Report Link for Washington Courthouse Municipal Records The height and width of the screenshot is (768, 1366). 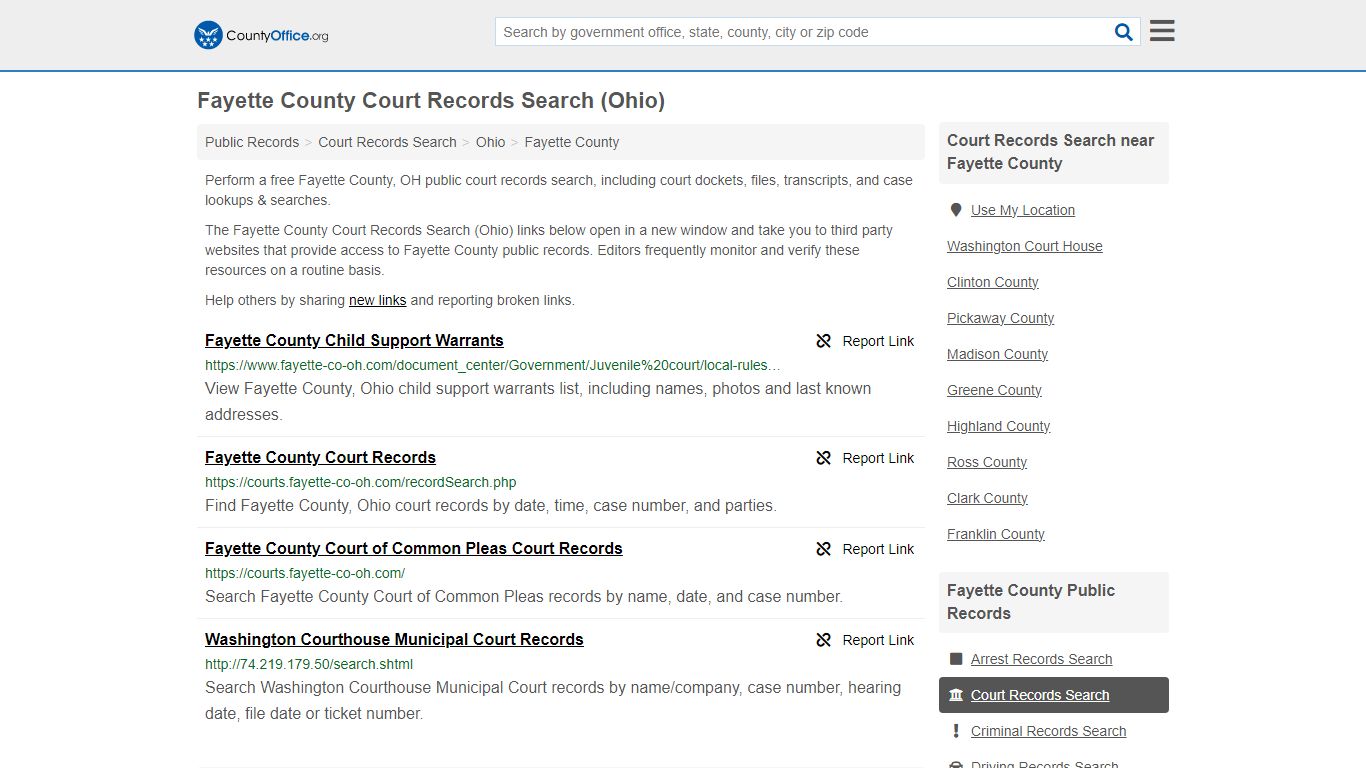(x=878, y=640)
